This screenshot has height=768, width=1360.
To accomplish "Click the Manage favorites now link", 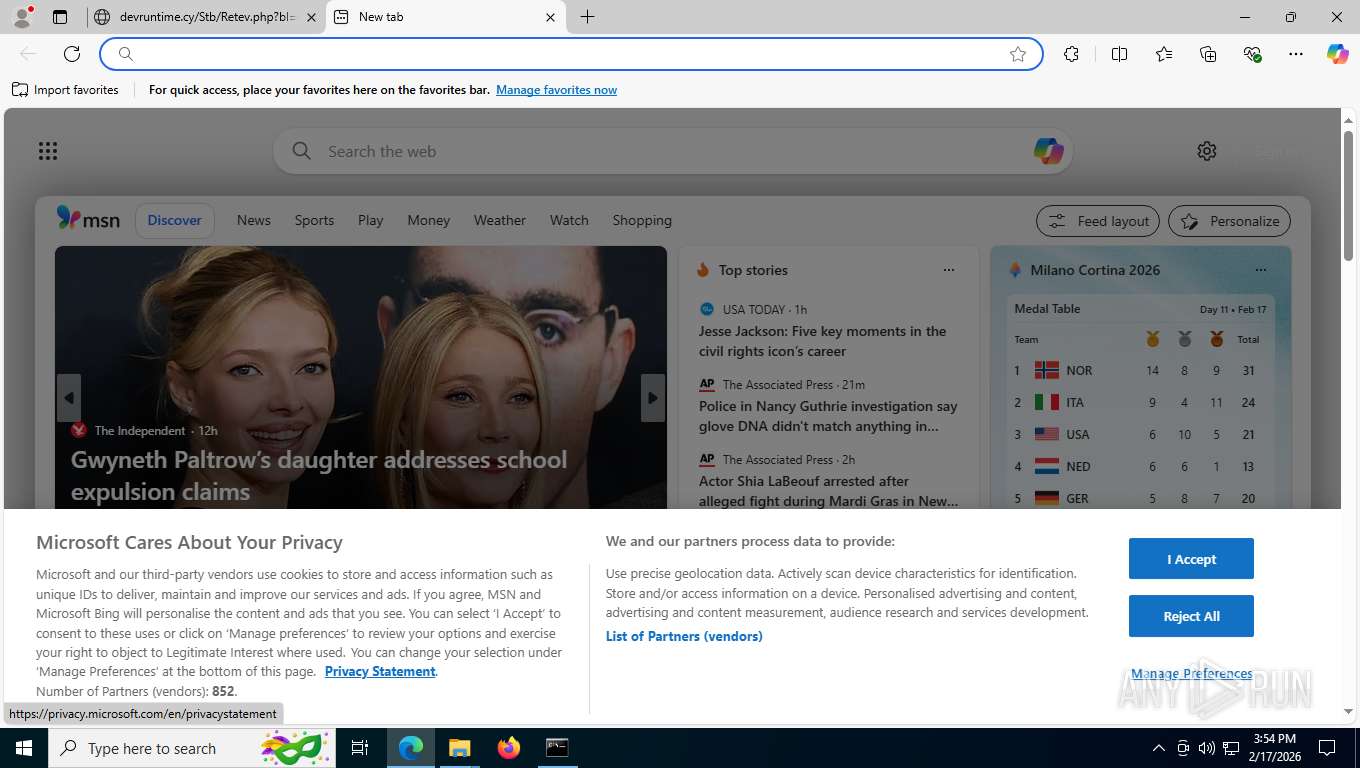I will click(x=556, y=90).
